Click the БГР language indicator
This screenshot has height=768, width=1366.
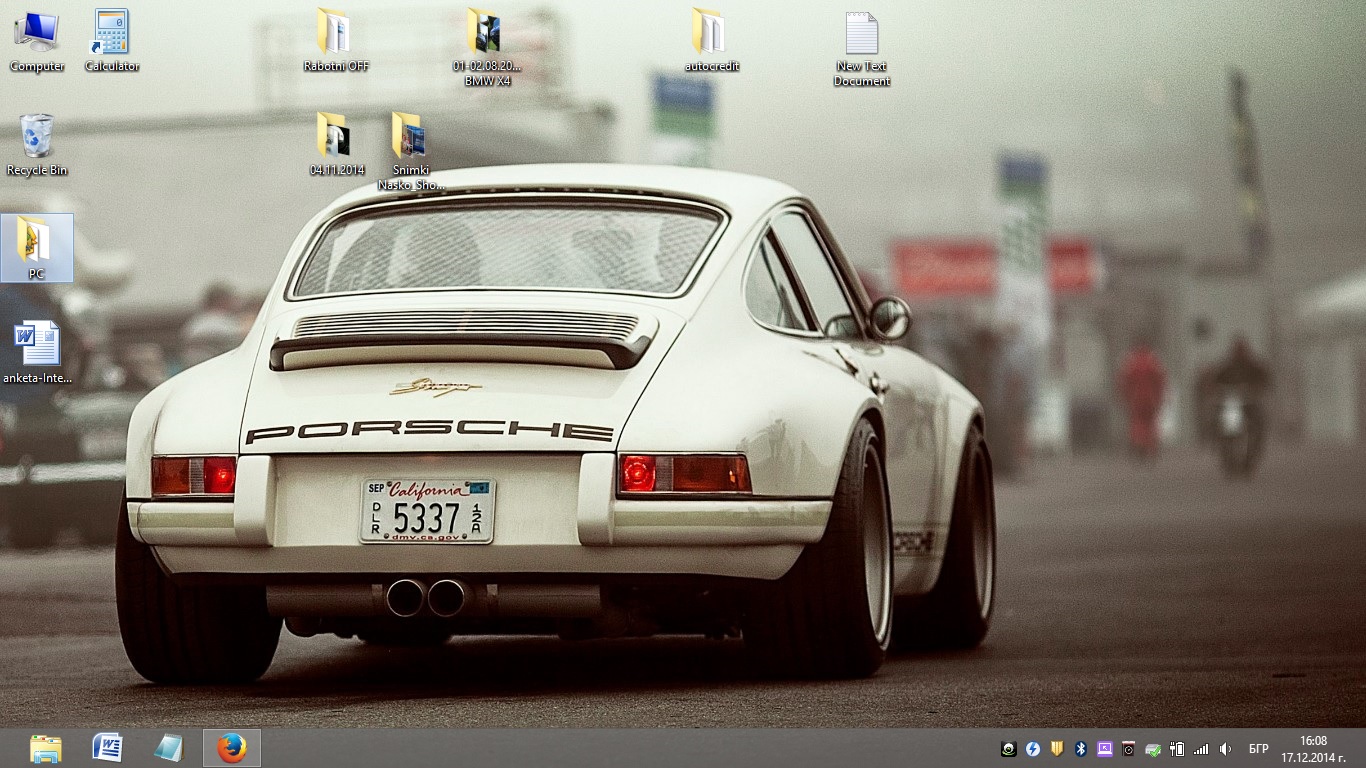point(1259,749)
